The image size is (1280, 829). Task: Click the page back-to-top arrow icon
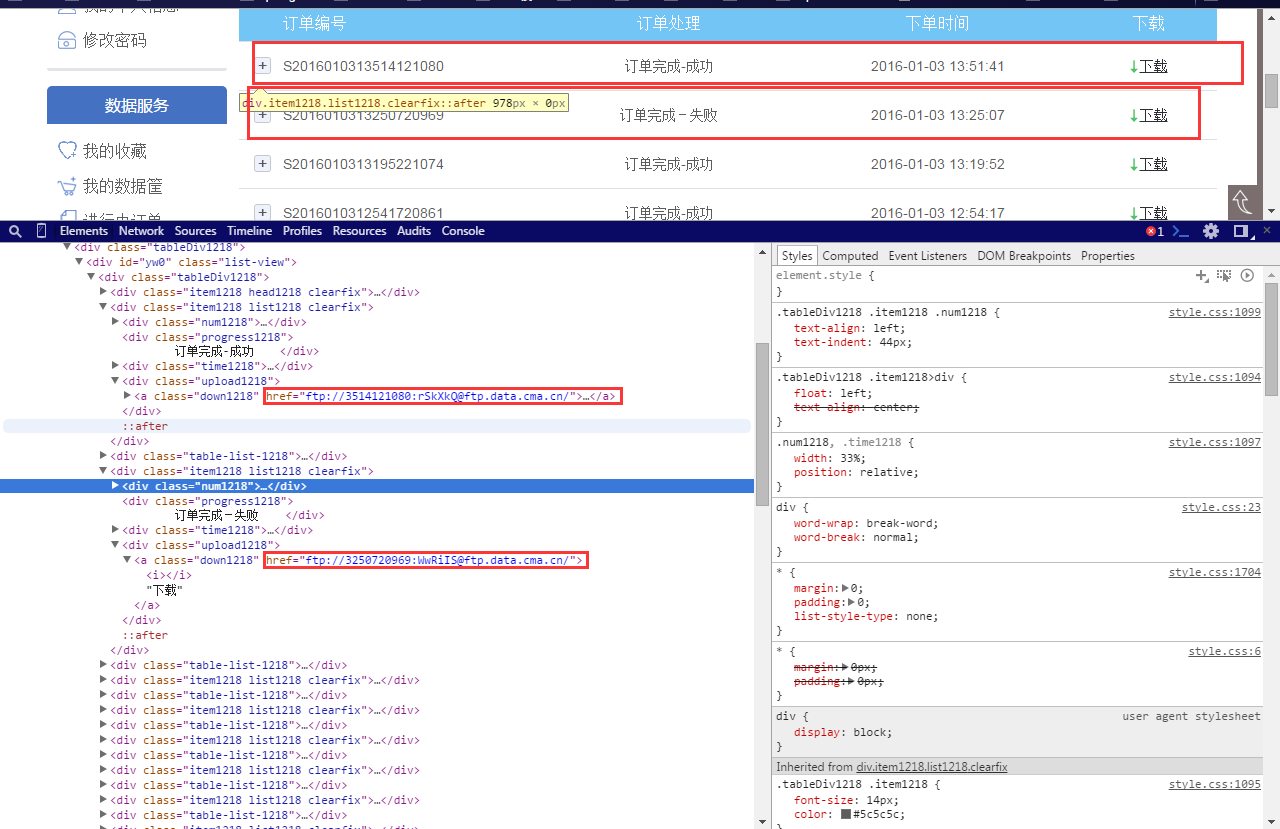pyautogui.click(x=1242, y=202)
